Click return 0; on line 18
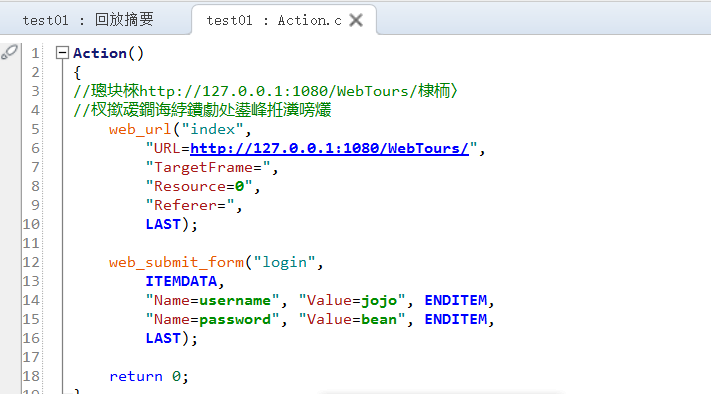Viewport: 711px width, 394px height. click(149, 376)
